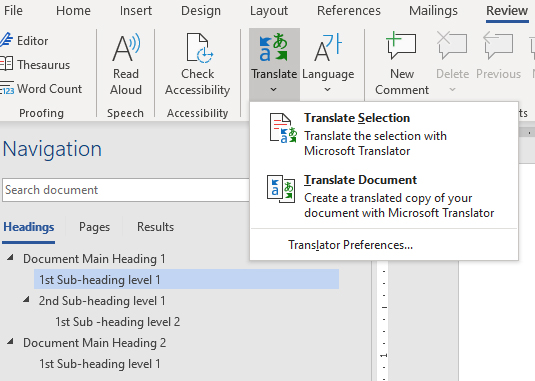Collapse 2nd Sub-heading level 1 triangle

pos(26,300)
